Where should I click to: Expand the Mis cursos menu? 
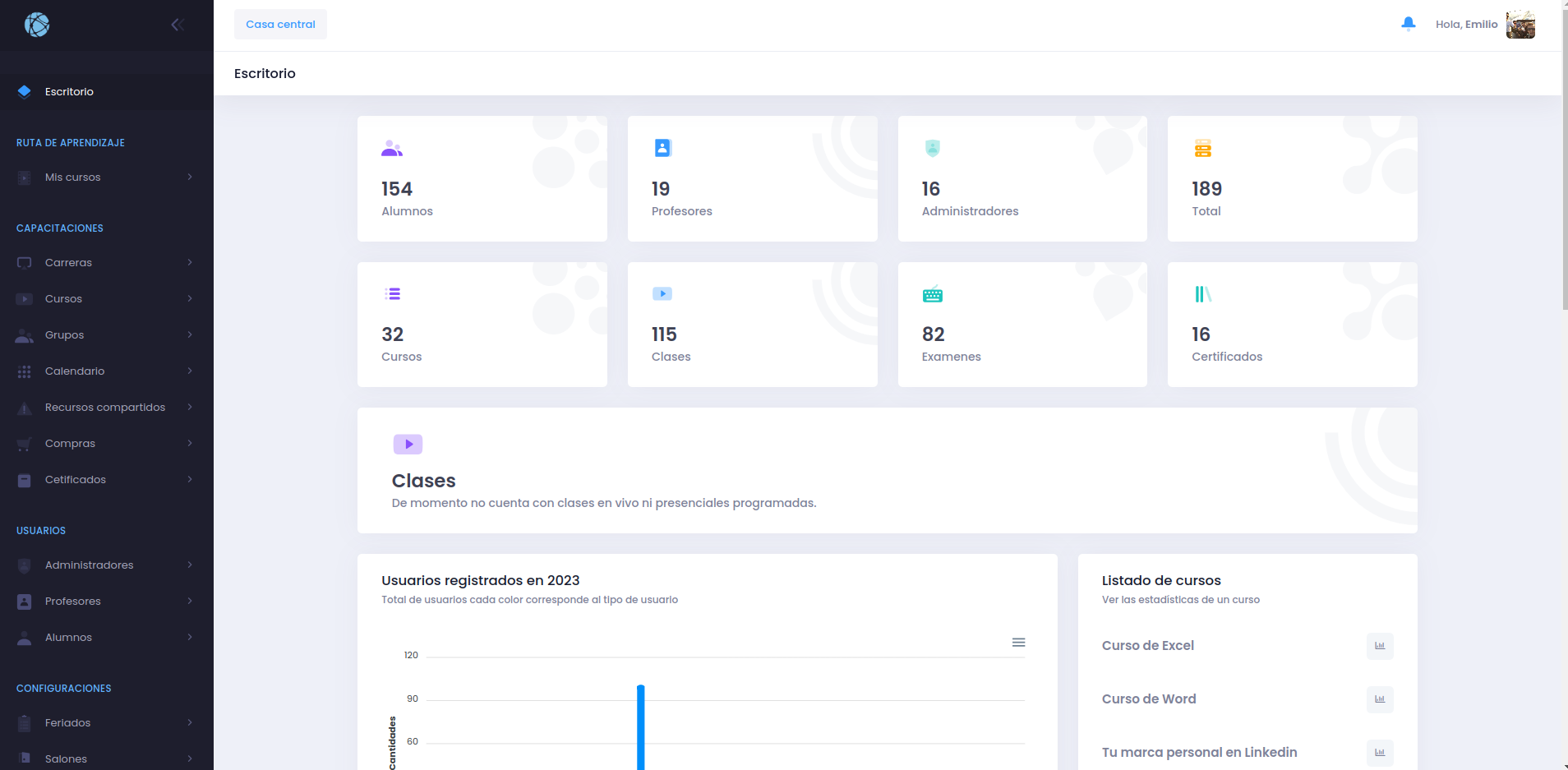[x=72, y=177]
